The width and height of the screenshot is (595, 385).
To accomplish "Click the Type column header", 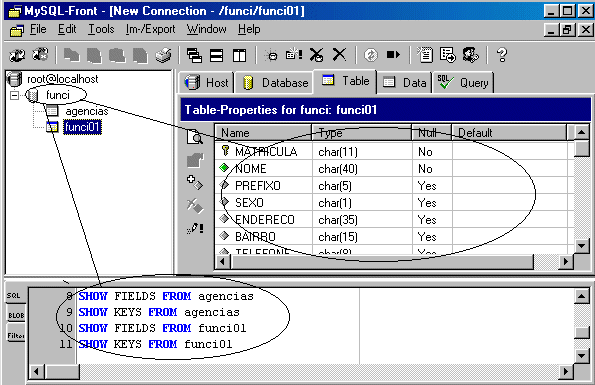I will point(362,133).
